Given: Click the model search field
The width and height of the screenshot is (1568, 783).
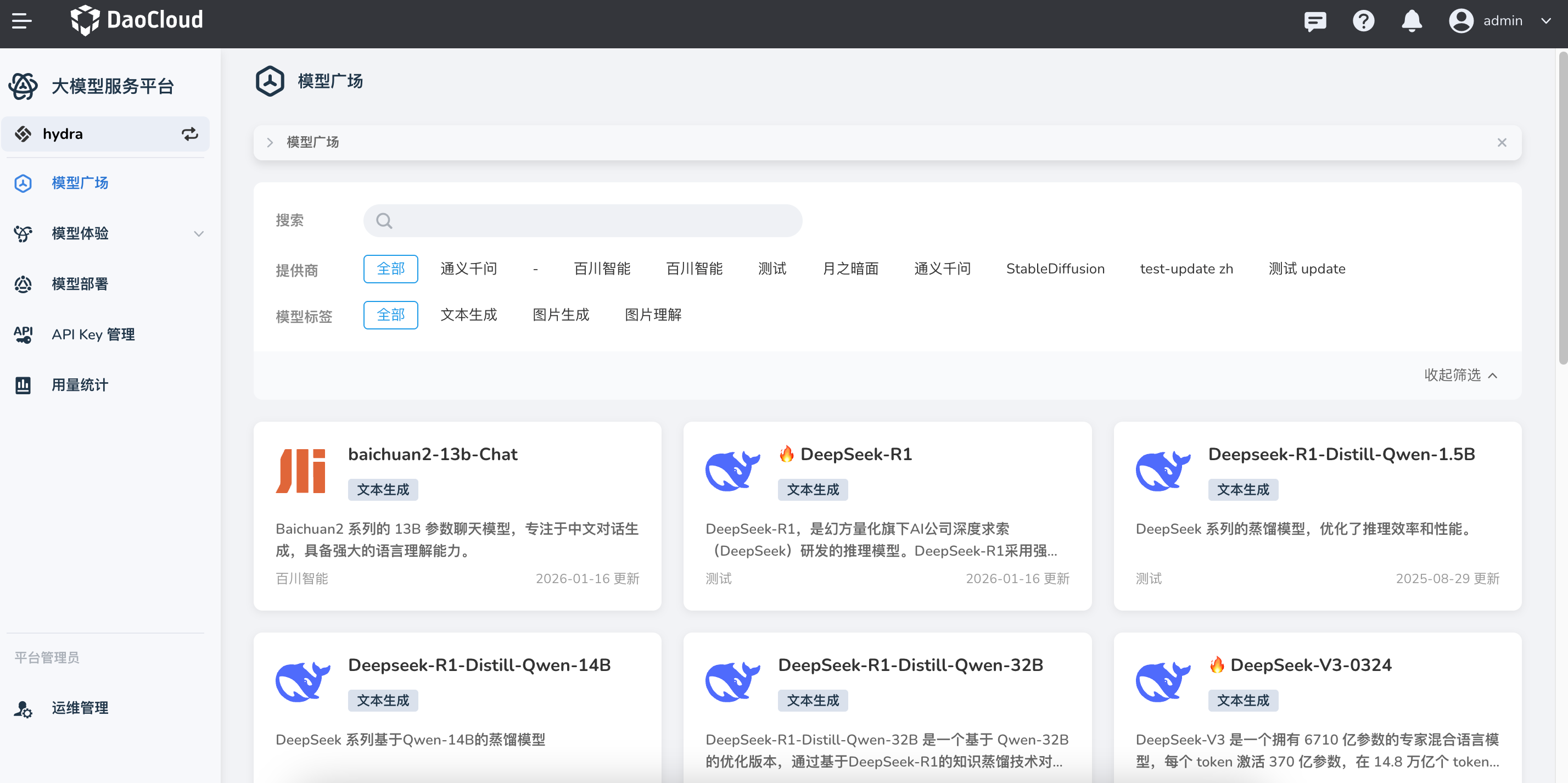Looking at the screenshot, I should [582, 220].
